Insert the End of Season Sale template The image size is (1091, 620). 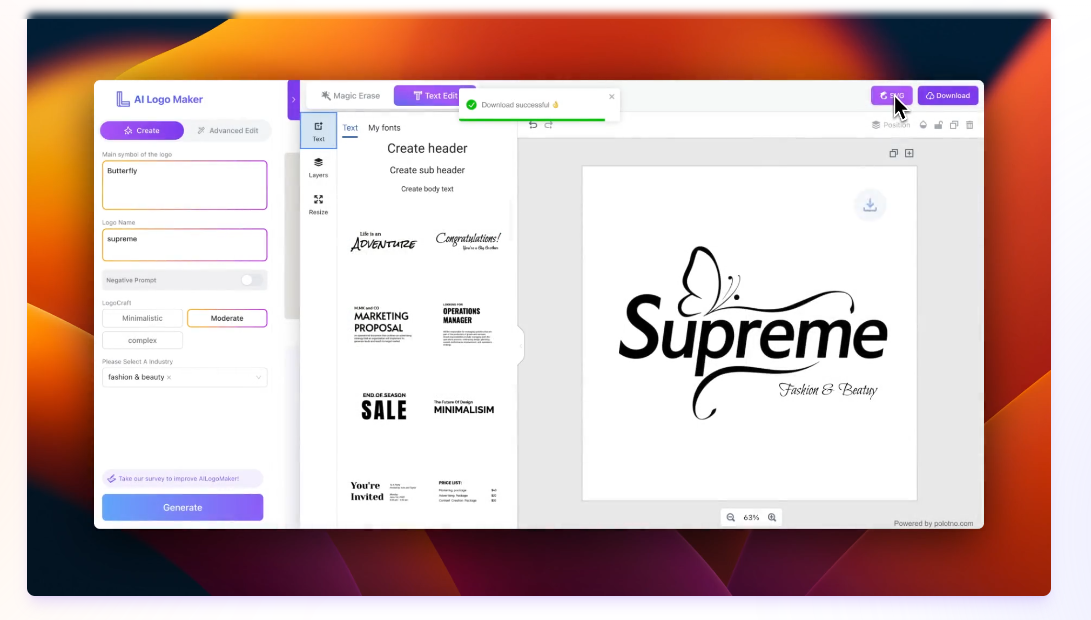click(x=384, y=406)
